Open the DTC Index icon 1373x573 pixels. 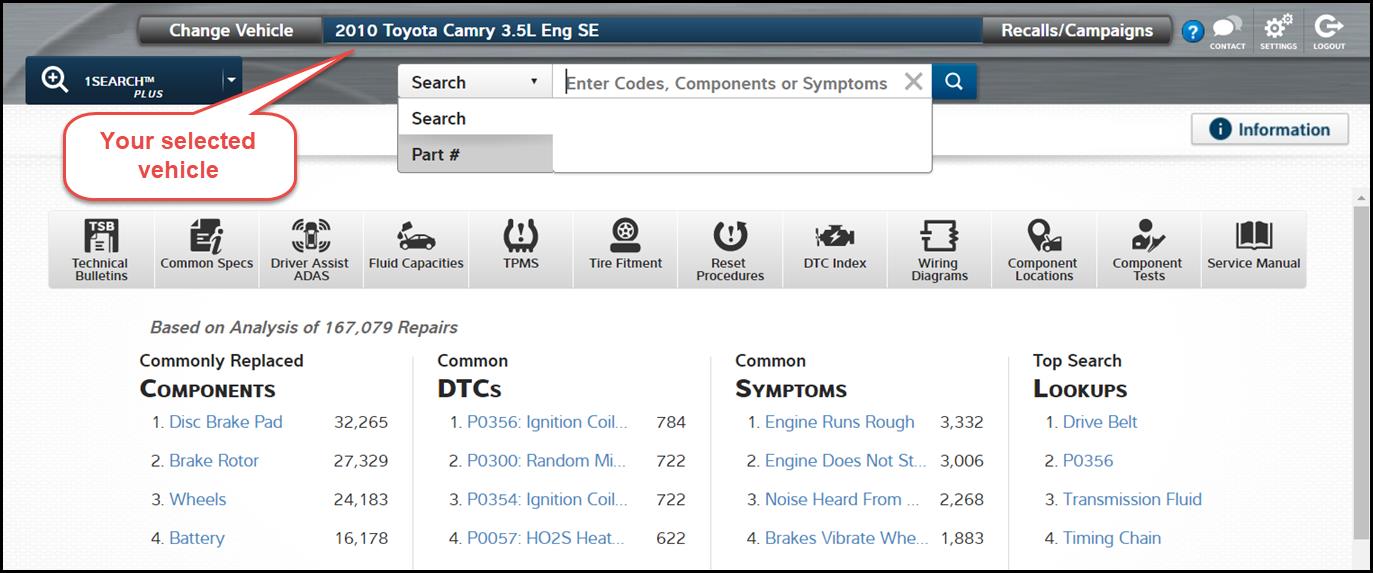coord(835,249)
